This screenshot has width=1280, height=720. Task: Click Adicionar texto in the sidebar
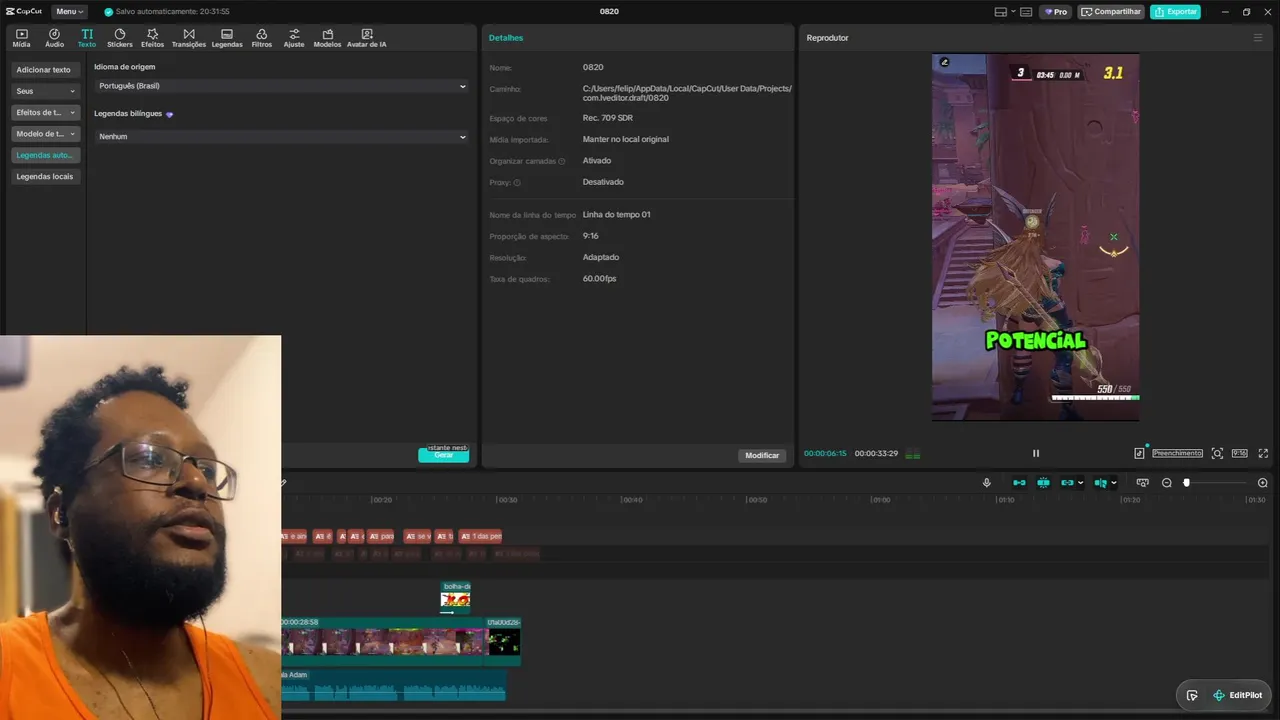[x=44, y=70]
